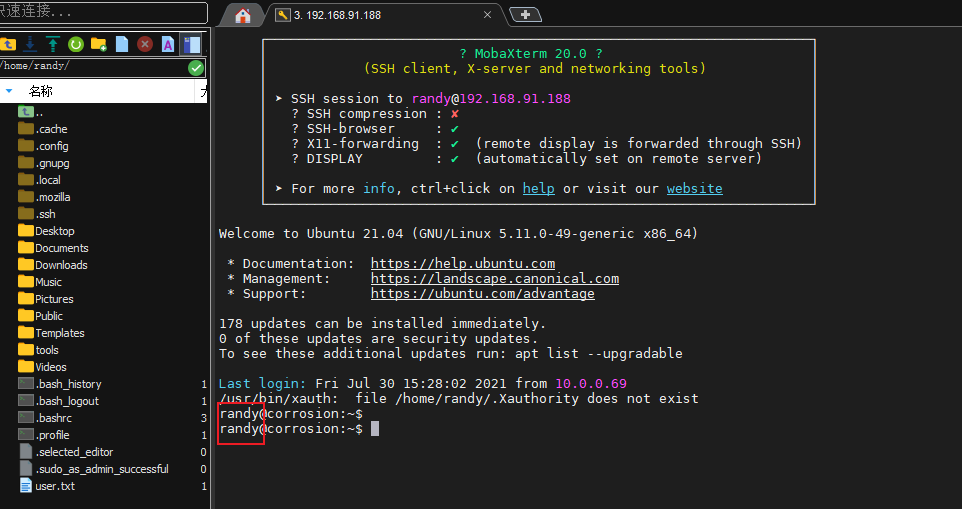Click the terminal cursor at last prompt
The height and width of the screenshot is (509, 962).
(x=375, y=429)
